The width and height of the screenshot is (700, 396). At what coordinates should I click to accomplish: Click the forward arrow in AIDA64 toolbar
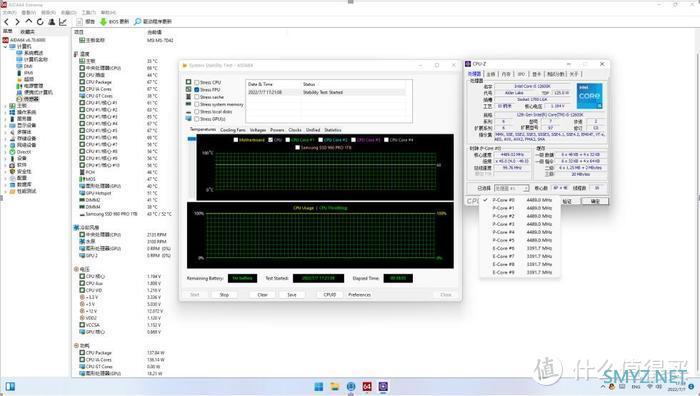17,21
